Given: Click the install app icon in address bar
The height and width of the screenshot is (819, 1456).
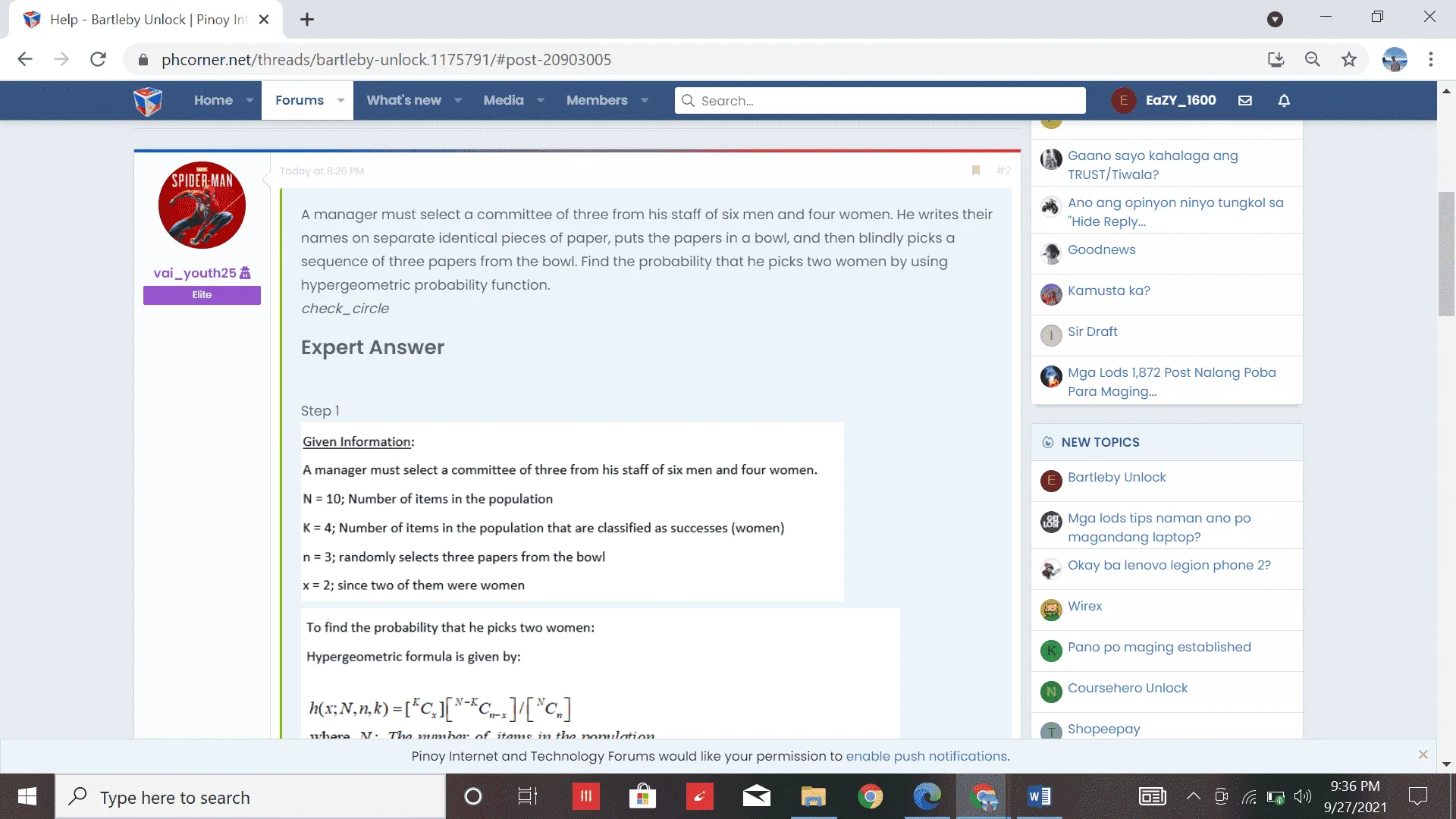Looking at the screenshot, I should click(1276, 59).
